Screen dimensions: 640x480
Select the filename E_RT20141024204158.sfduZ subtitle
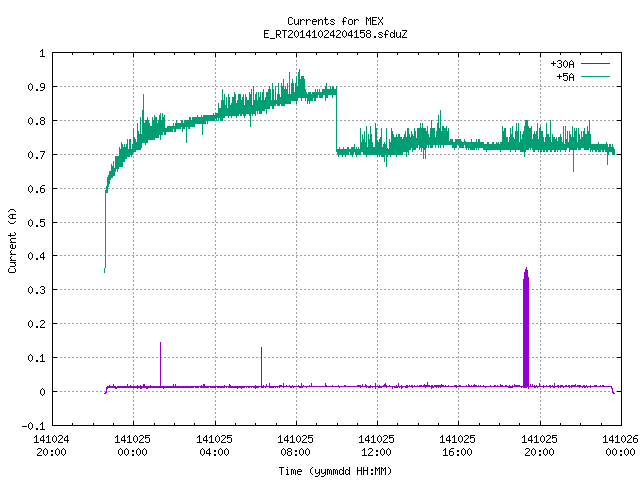coord(335,34)
